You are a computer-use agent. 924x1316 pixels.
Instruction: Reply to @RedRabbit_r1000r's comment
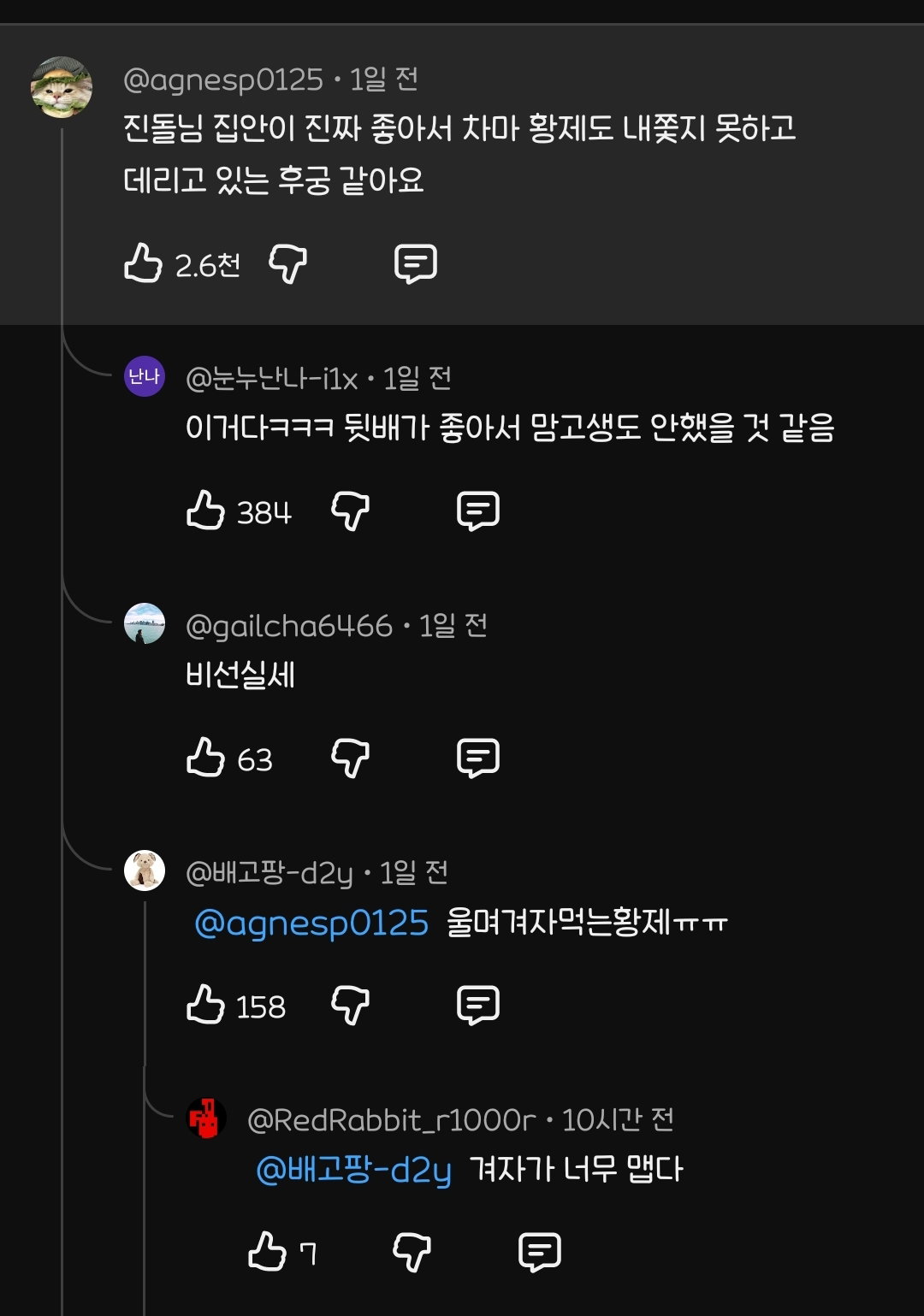540,1252
